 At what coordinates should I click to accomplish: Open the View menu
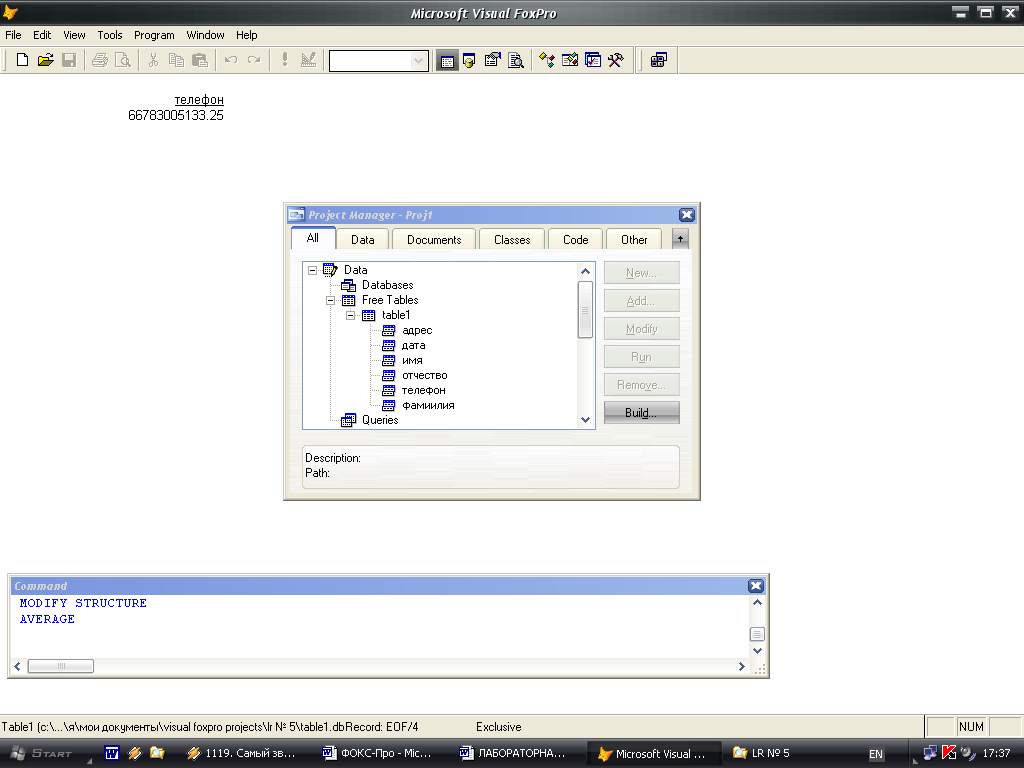pyautogui.click(x=74, y=35)
